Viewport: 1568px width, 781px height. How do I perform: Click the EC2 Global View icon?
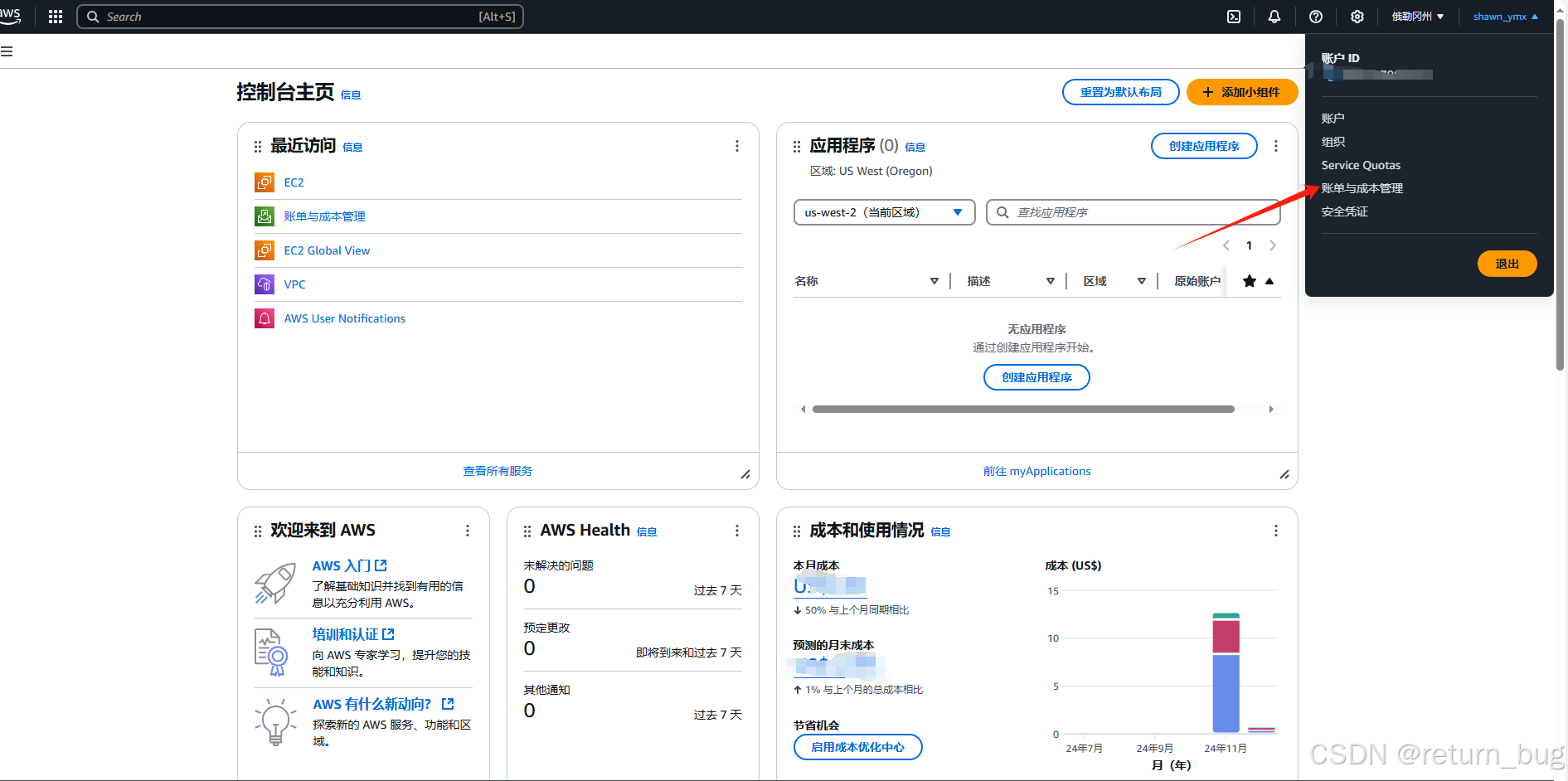click(x=265, y=250)
